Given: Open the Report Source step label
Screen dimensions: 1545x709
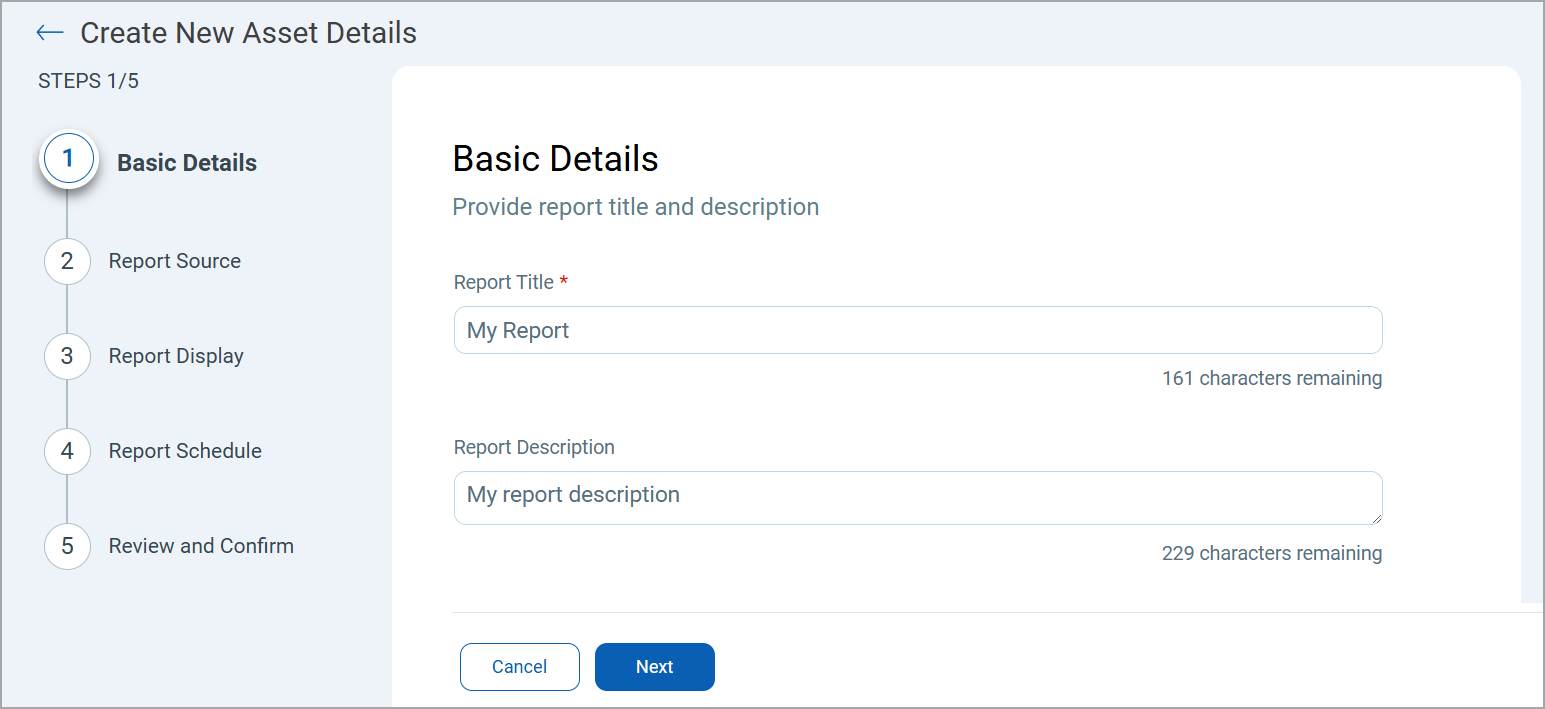Looking at the screenshot, I should [x=175, y=261].
